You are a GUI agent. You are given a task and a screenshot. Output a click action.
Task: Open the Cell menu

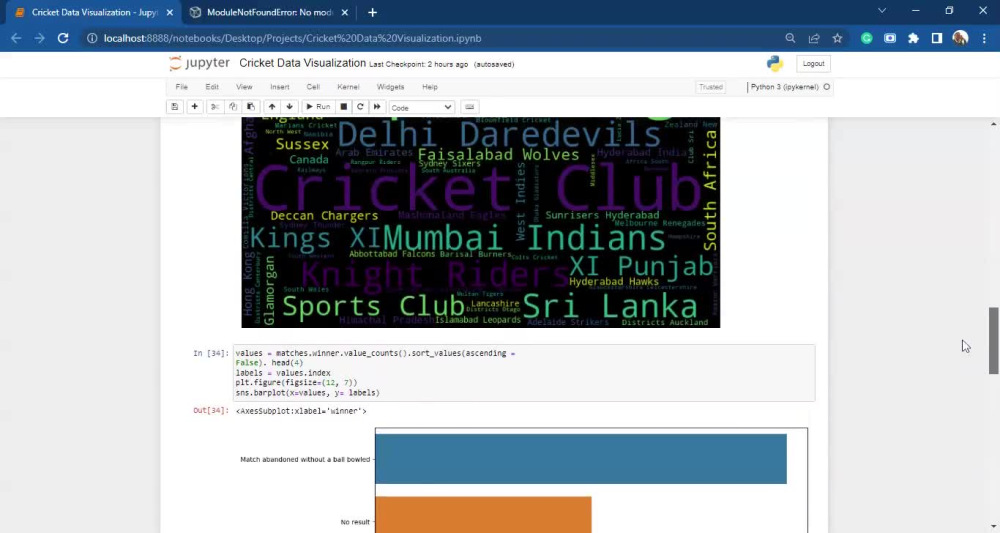pos(312,87)
